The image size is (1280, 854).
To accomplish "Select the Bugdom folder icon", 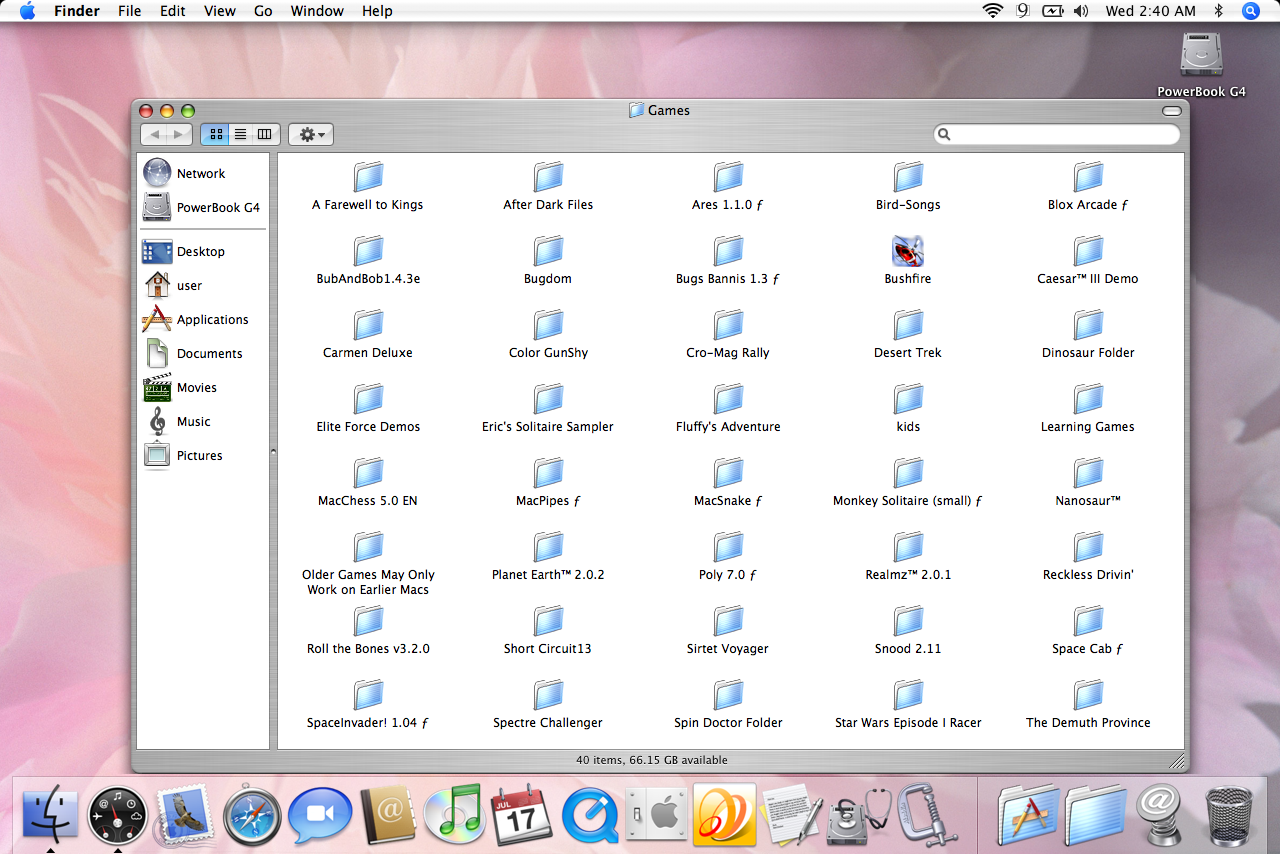I will (x=548, y=251).
